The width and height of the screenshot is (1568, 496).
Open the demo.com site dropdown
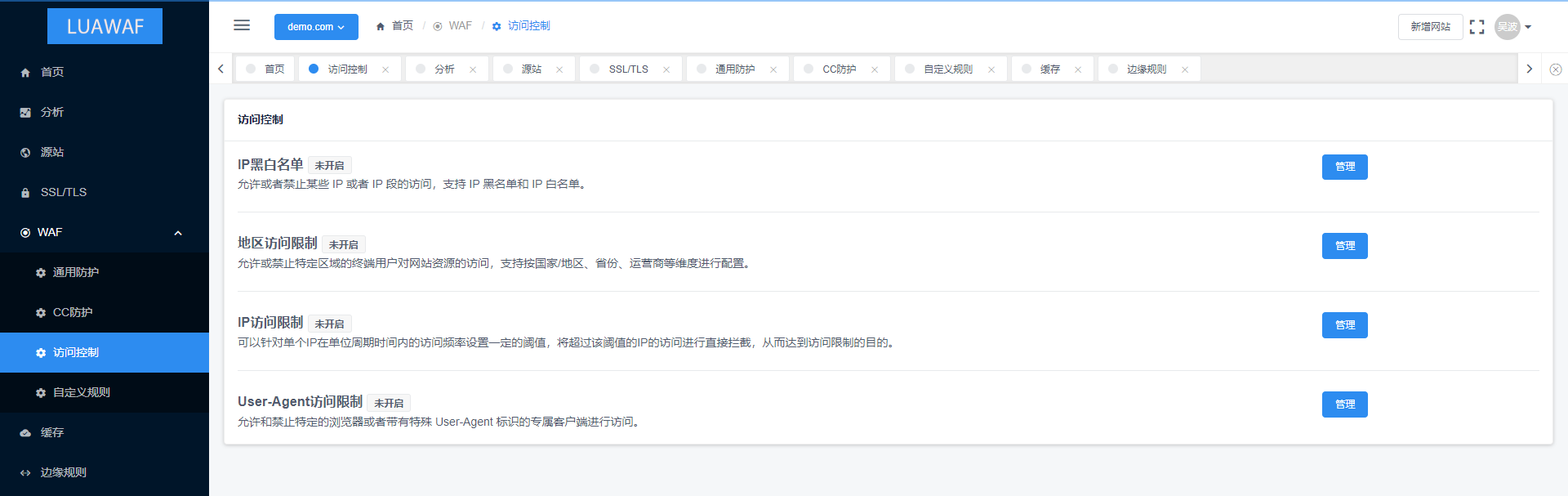(316, 27)
